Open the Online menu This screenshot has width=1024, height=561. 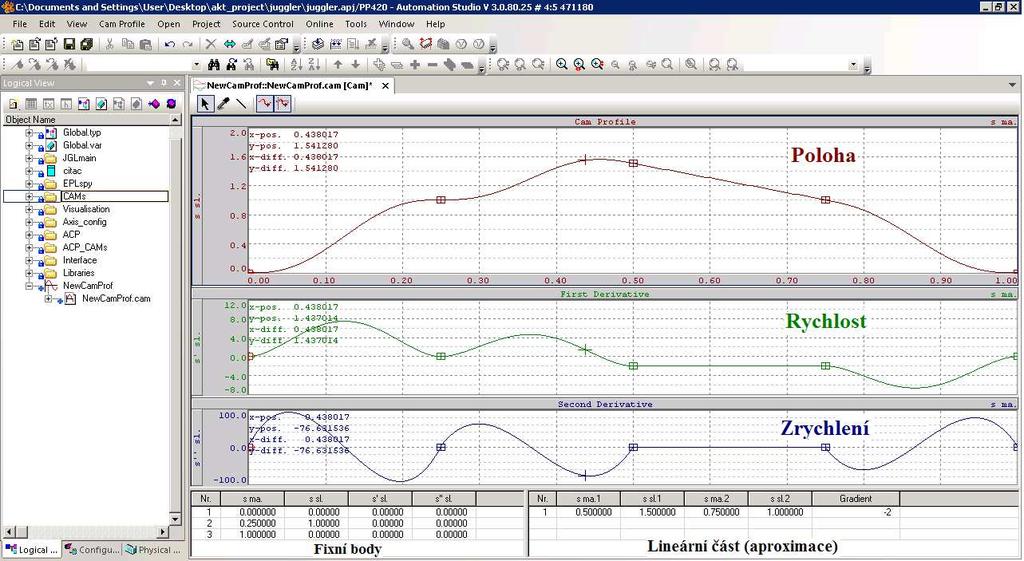tap(319, 24)
